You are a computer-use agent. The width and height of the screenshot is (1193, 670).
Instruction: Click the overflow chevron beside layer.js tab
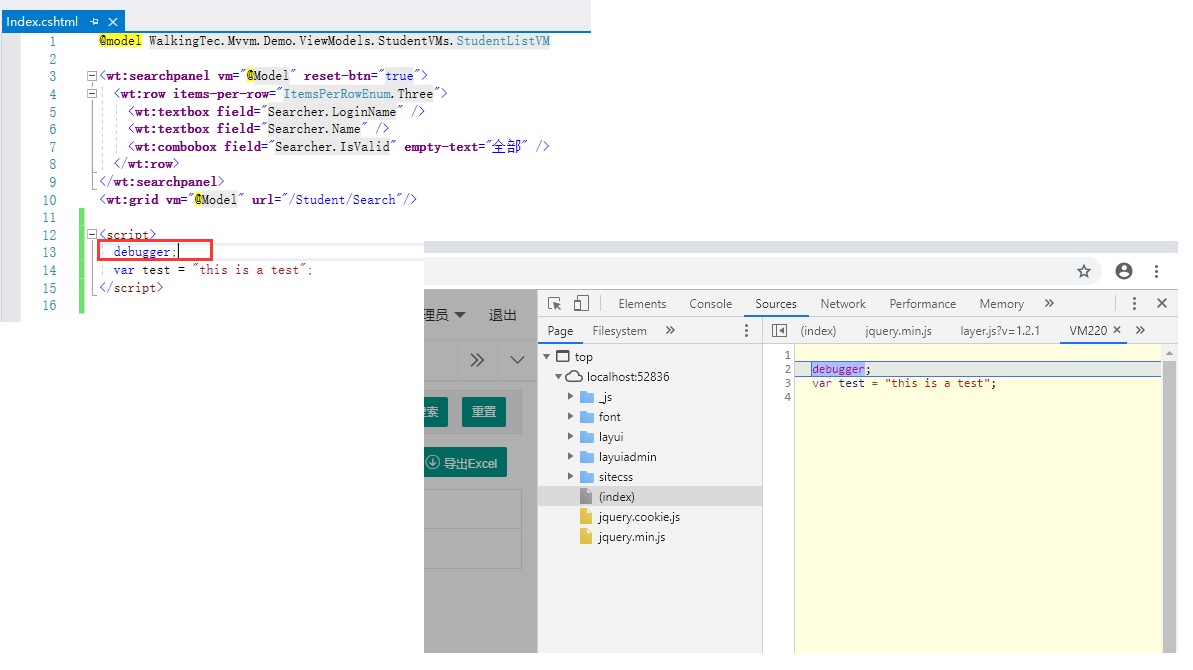(1141, 330)
